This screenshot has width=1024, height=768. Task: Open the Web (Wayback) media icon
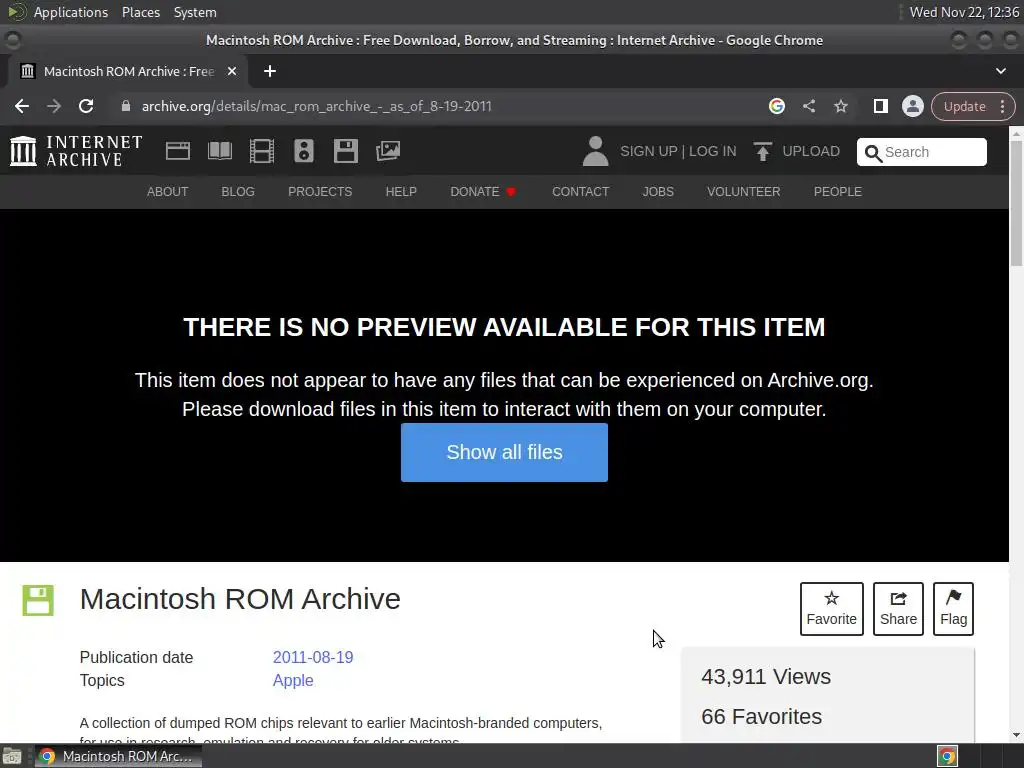tap(178, 151)
